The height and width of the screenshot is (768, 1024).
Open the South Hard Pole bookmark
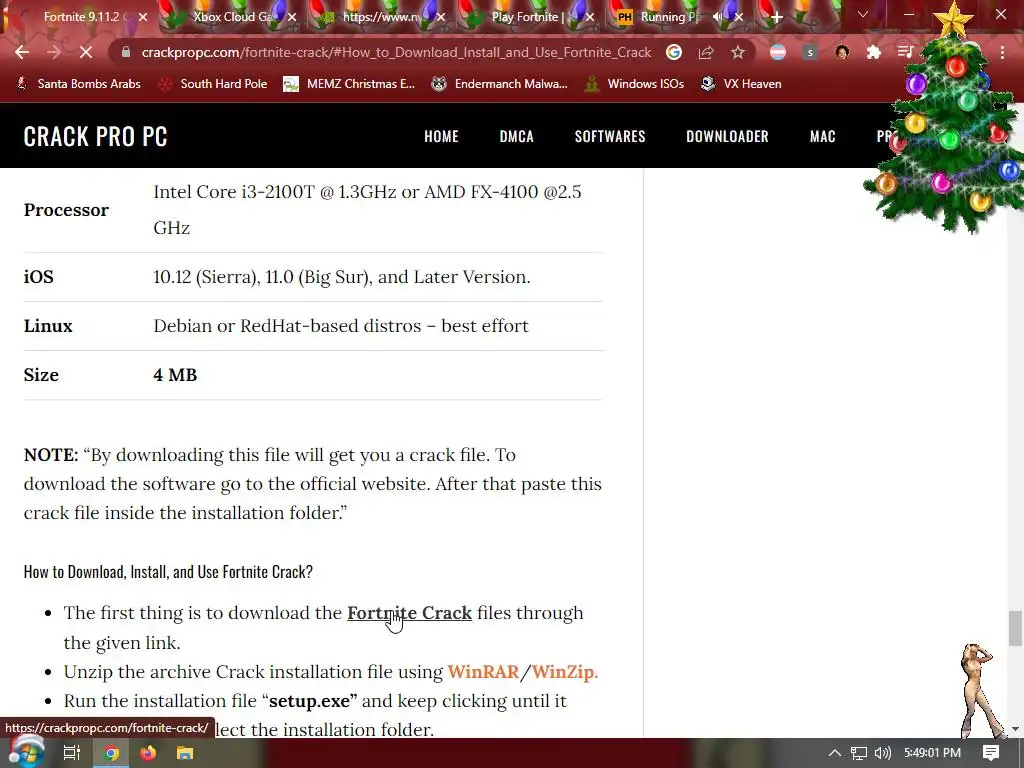(214, 84)
